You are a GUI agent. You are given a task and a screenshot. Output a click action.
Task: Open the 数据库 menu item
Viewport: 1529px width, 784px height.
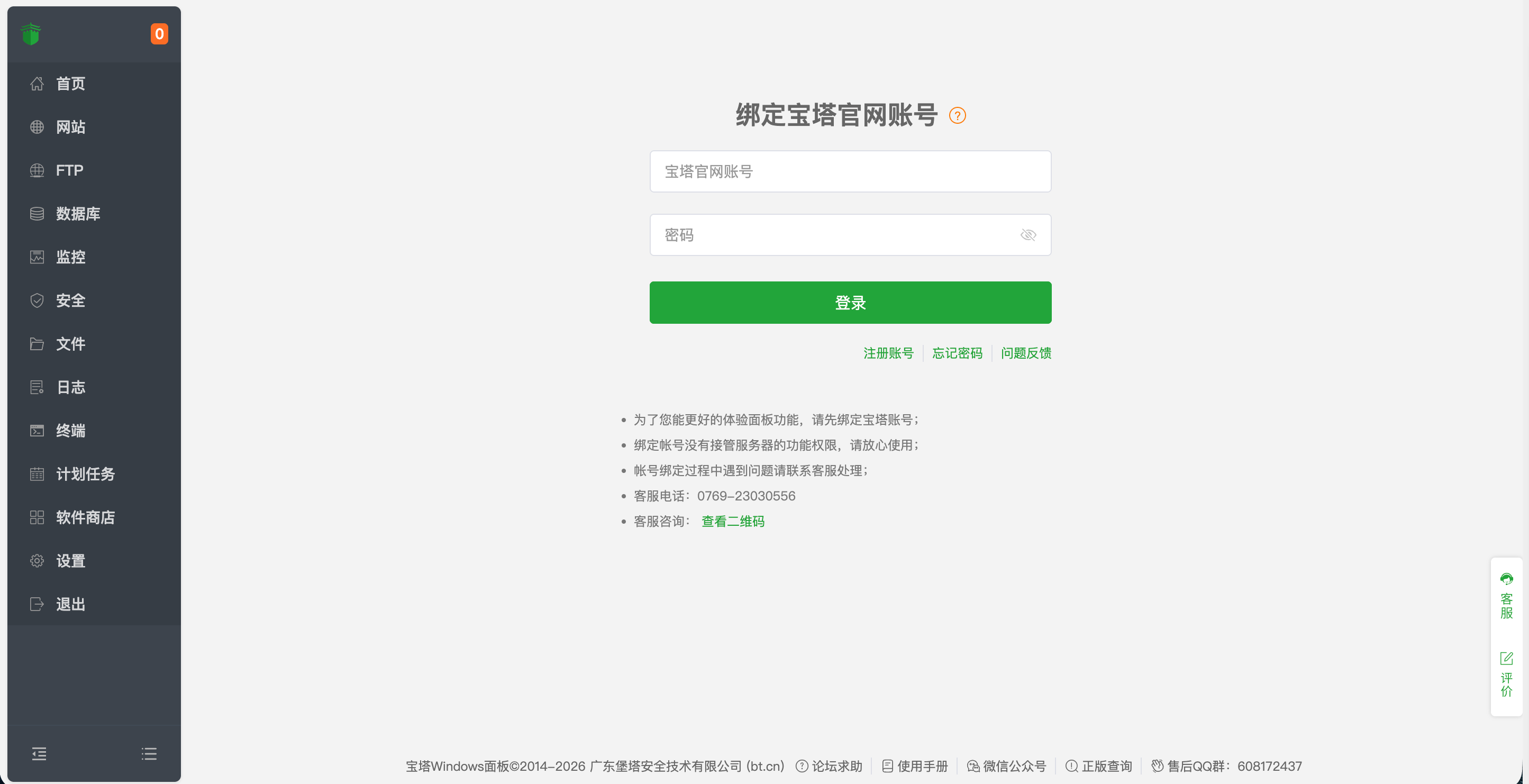(94, 214)
